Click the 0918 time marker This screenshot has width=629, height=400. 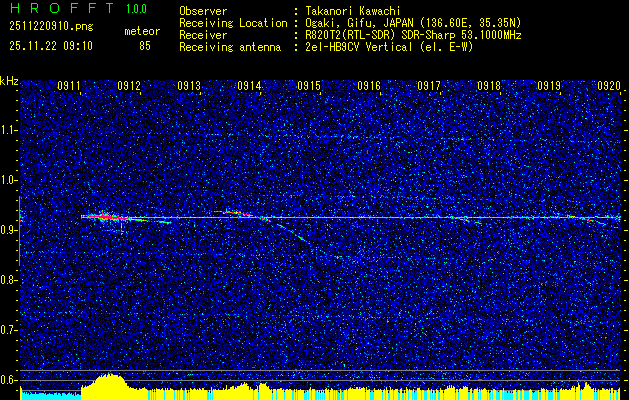point(489,85)
